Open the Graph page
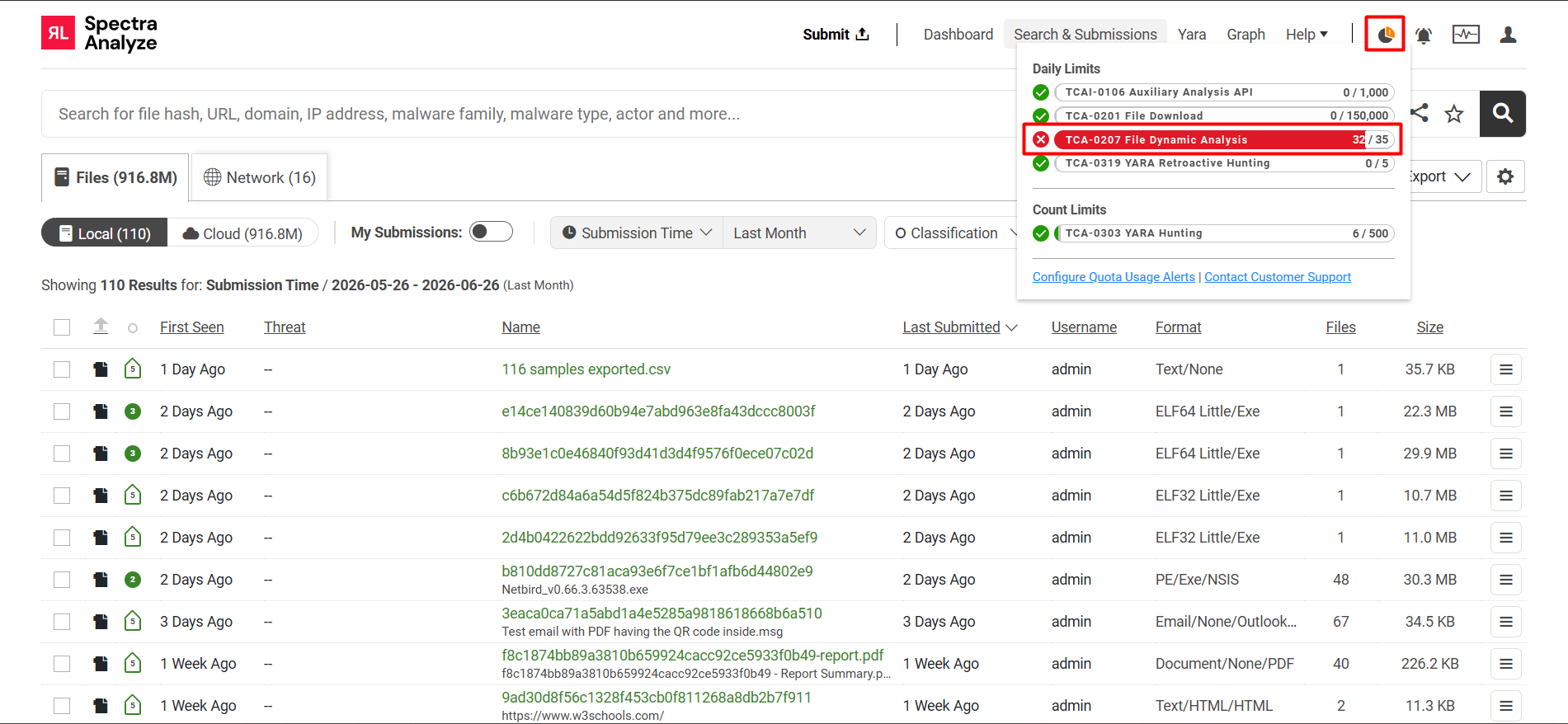 point(1245,35)
